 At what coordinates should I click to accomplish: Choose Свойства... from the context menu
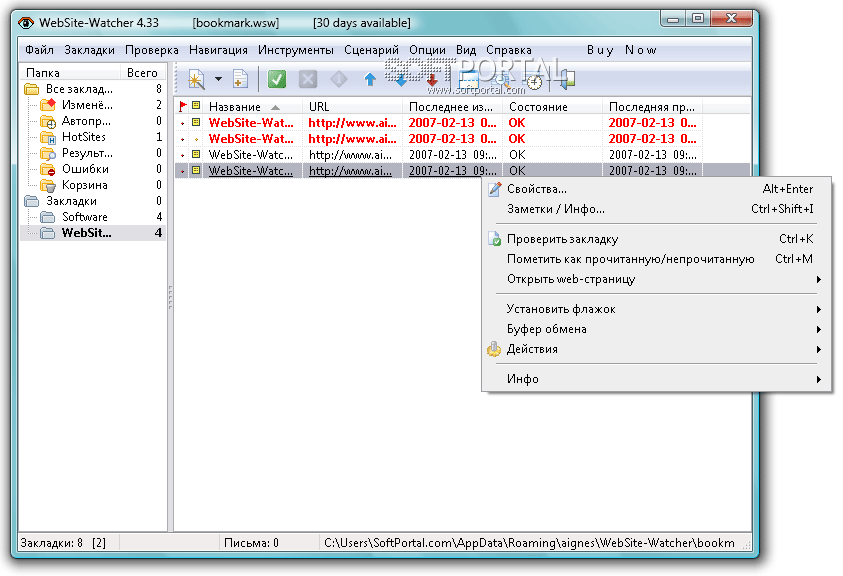656,189
